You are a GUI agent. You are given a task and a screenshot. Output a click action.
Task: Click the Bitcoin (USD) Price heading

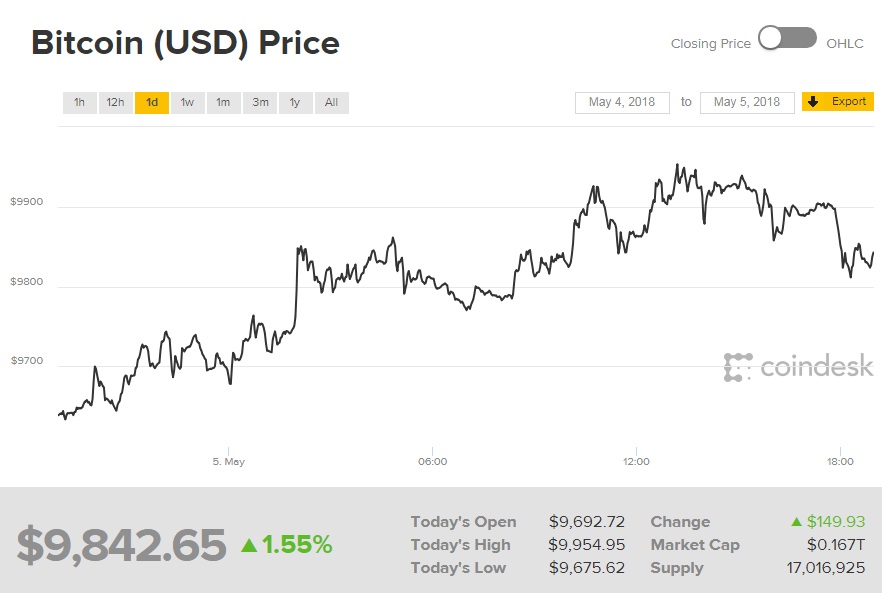(185, 43)
